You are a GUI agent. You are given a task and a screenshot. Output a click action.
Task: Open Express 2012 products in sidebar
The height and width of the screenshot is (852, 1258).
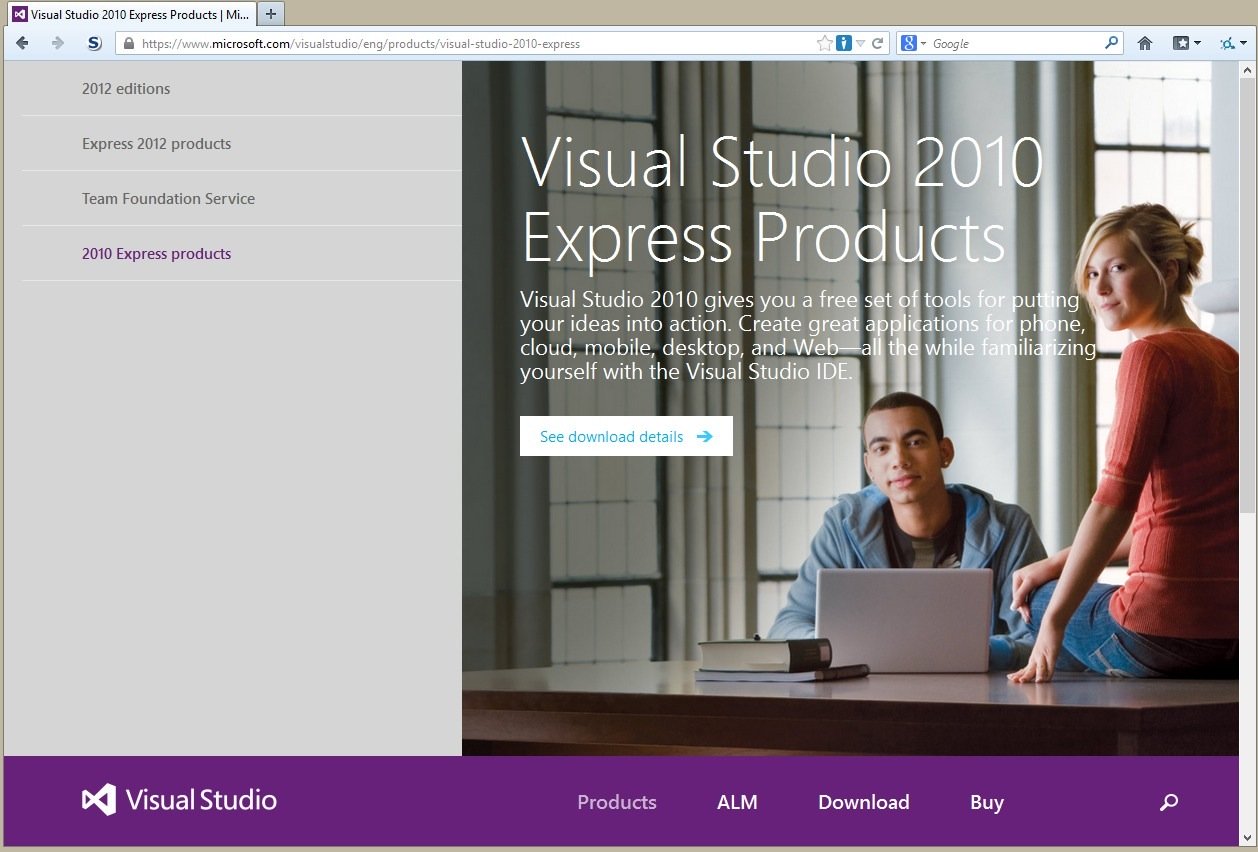pyautogui.click(x=156, y=144)
